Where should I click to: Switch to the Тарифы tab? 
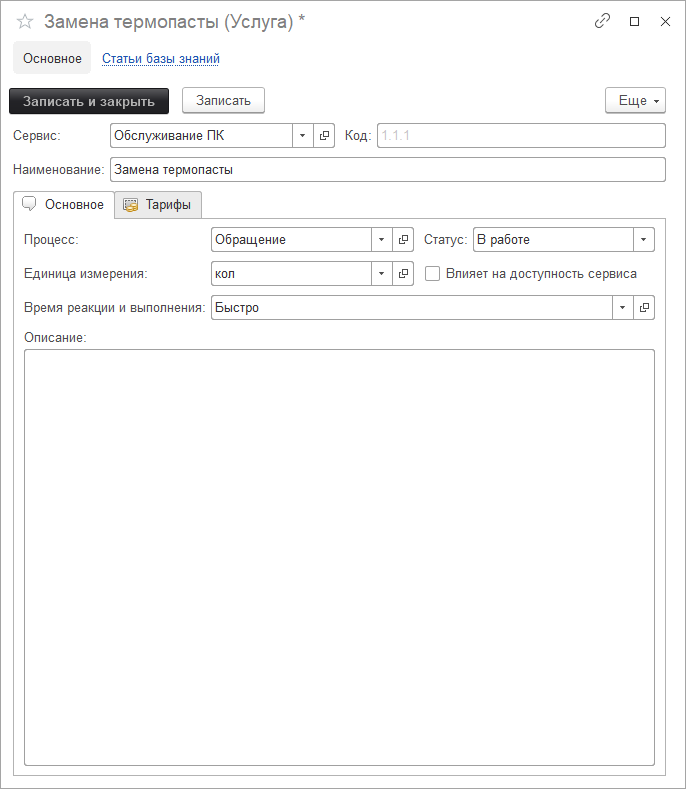(x=158, y=205)
